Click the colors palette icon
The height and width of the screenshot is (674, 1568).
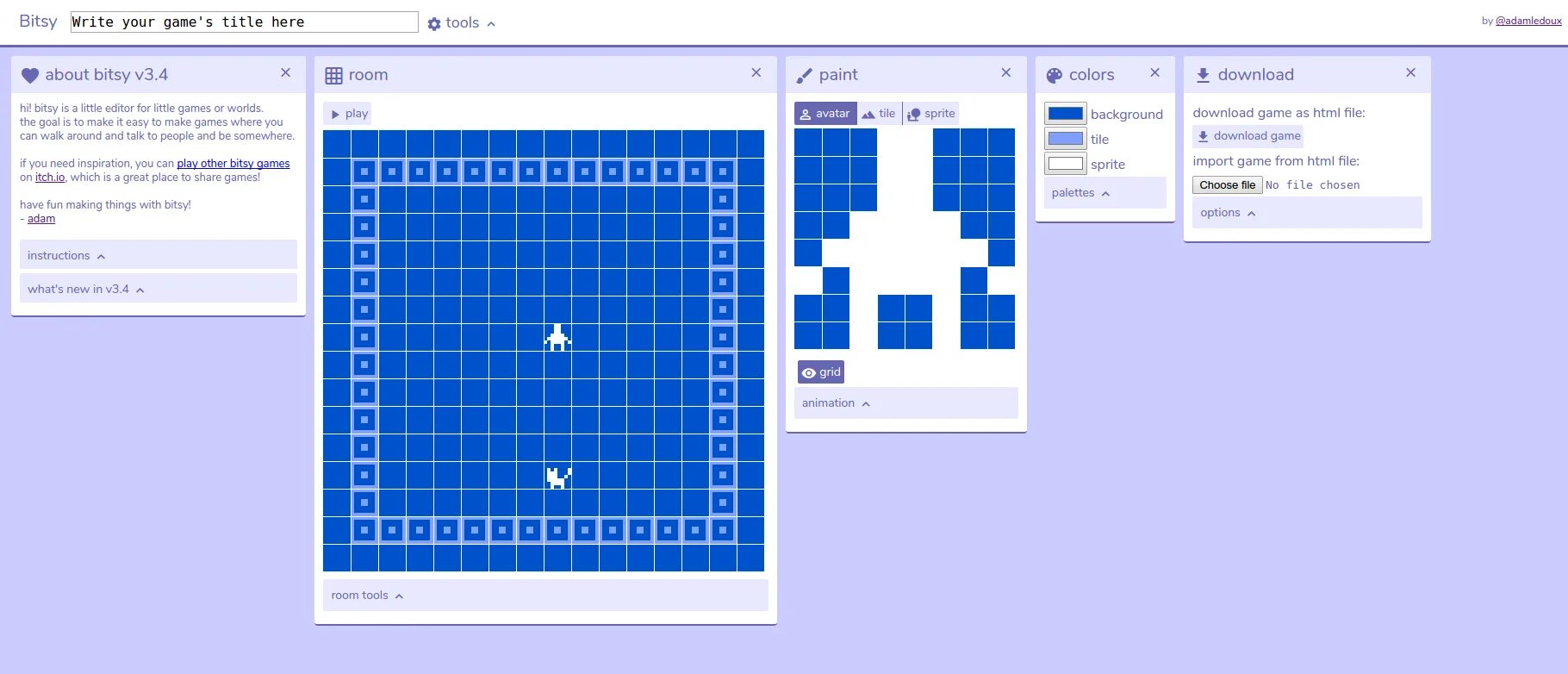coord(1055,76)
